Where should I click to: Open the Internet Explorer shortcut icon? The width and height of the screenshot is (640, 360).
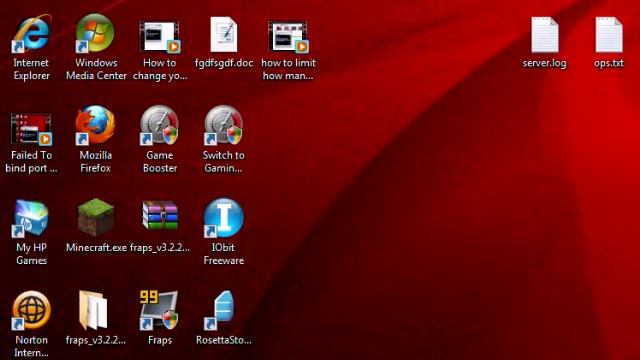(x=31, y=34)
